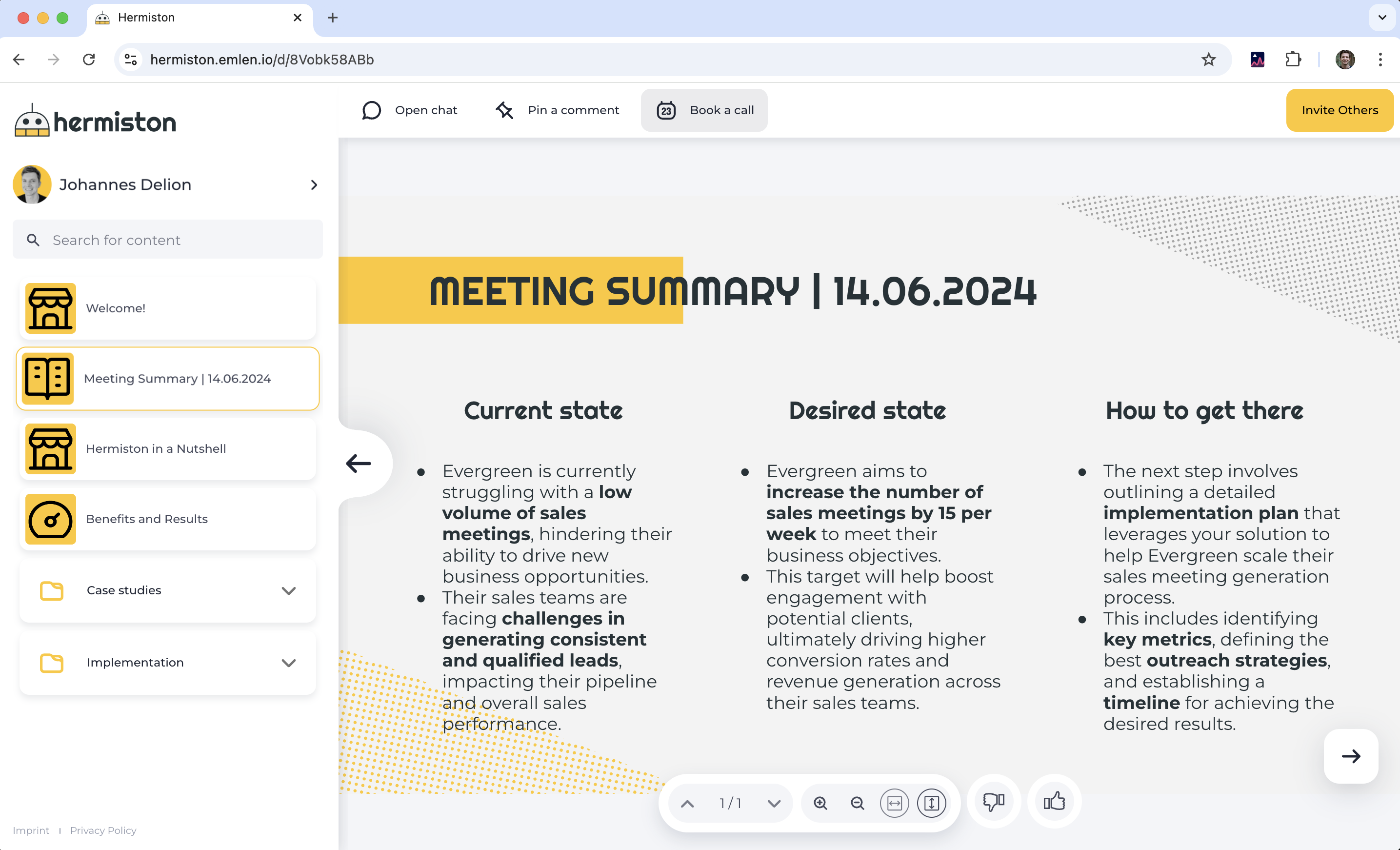Open the Privacy Policy link
Screen dimensions: 1400x850
(x=103, y=830)
